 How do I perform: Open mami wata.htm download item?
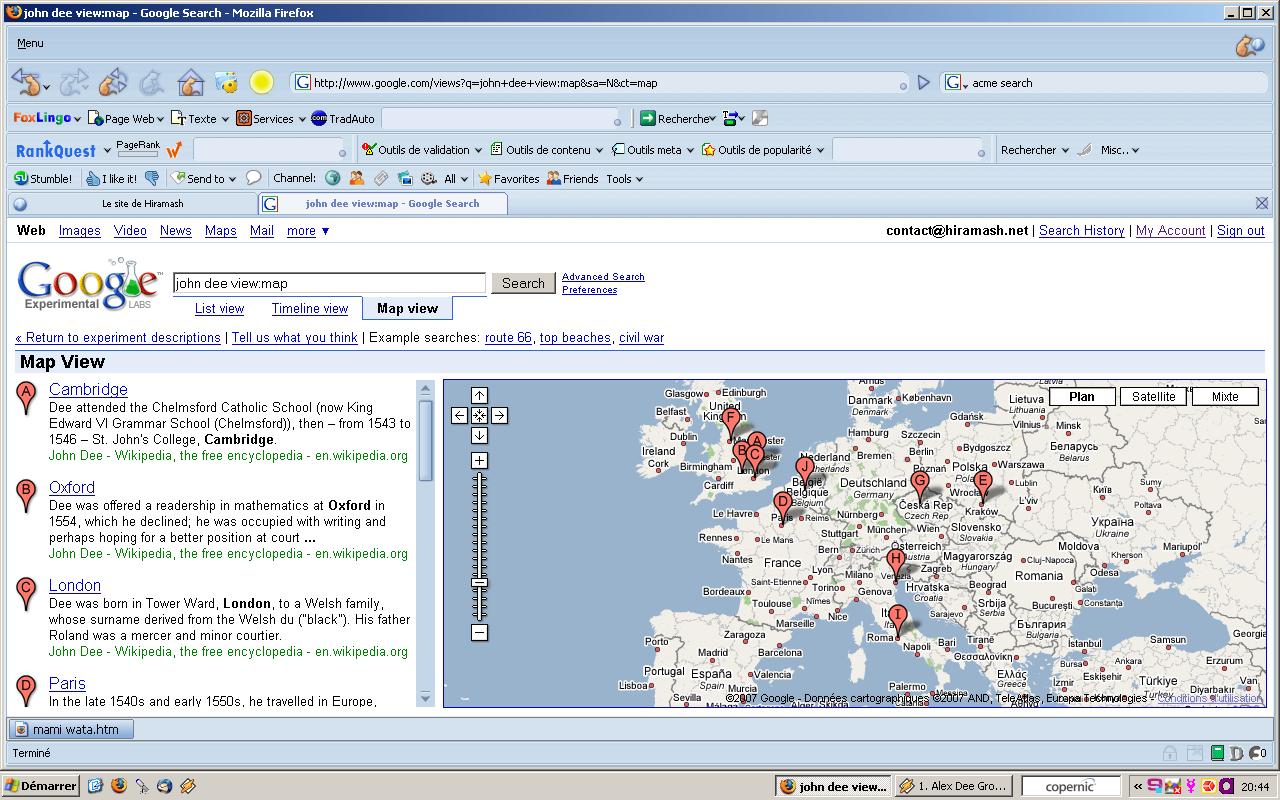pyautogui.click(x=71, y=729)
